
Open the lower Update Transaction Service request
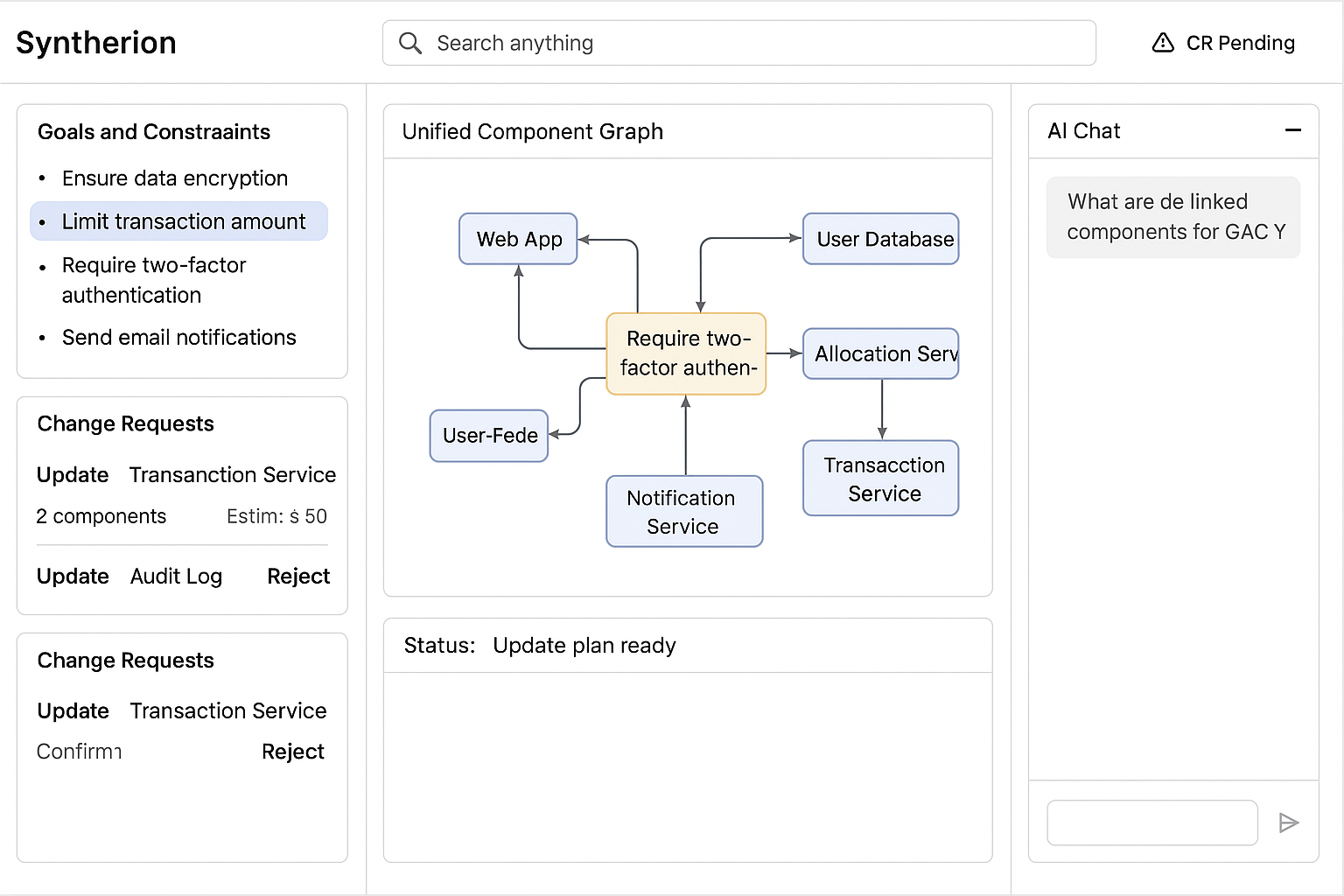(x=182, y=711)
